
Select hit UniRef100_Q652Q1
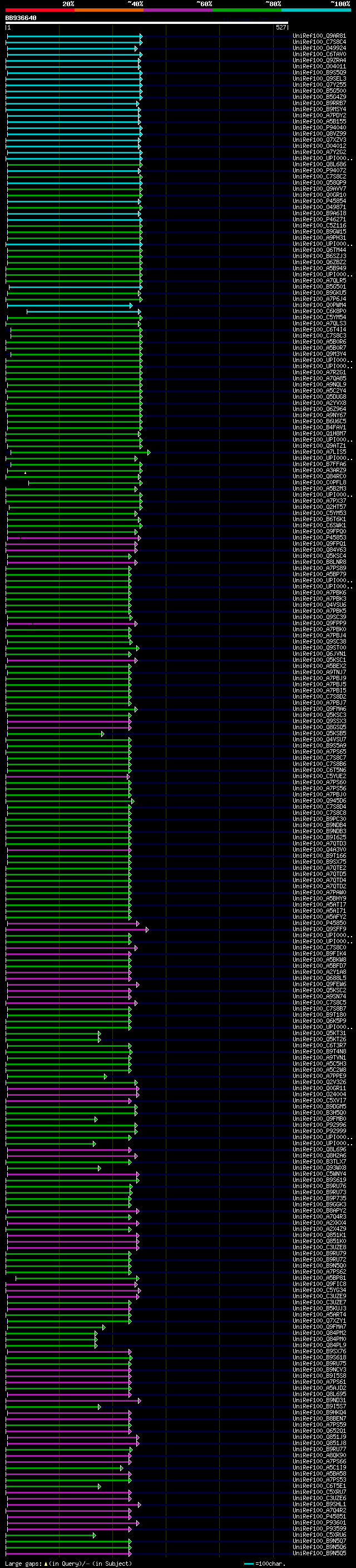319,1431
